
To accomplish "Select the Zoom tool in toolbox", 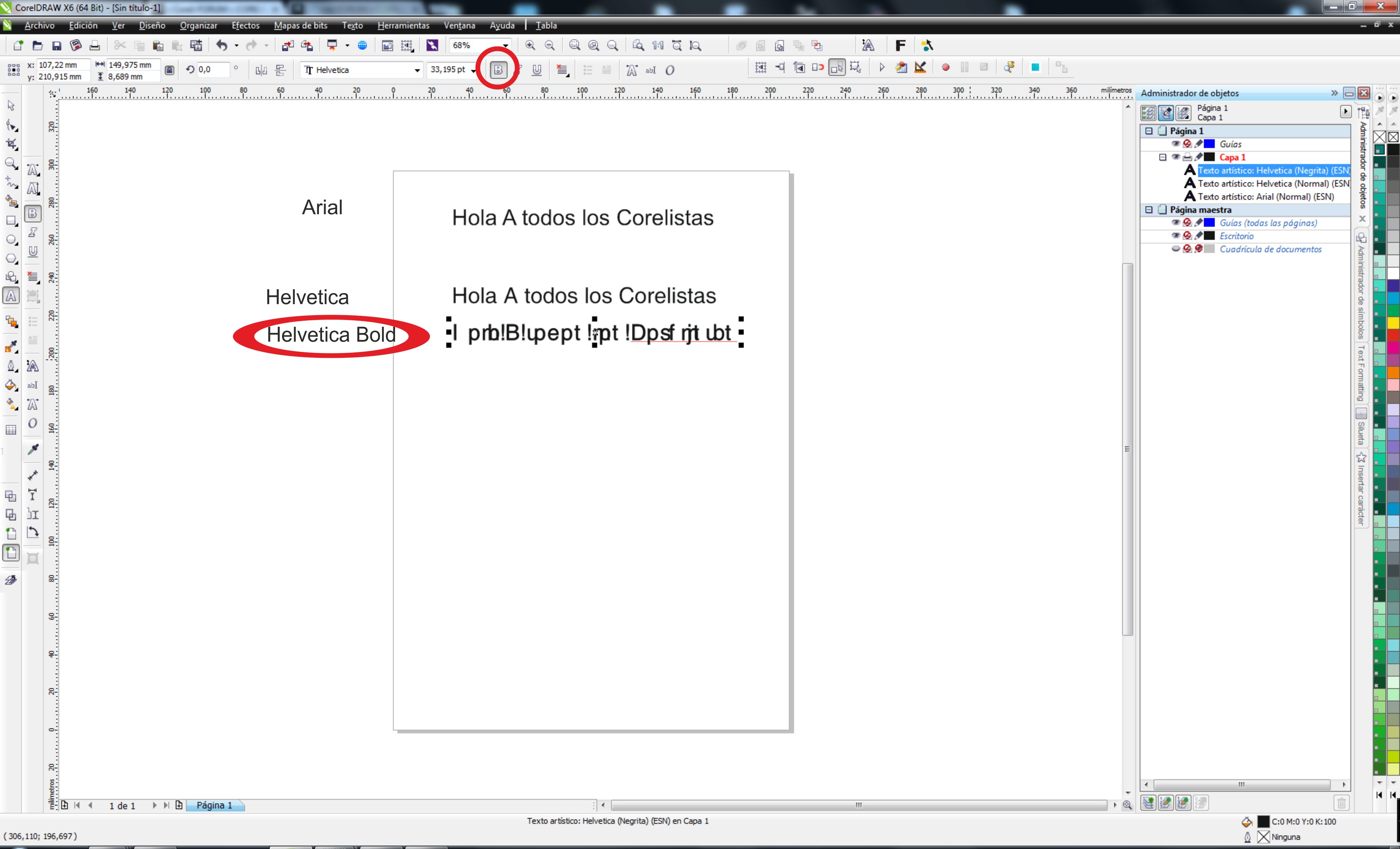I will 11,164.
